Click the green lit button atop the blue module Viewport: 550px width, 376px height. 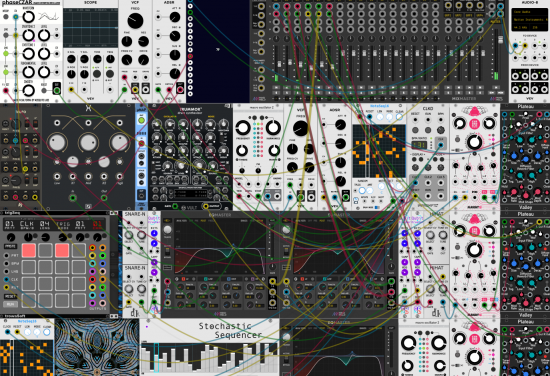(x=141, y=120)
